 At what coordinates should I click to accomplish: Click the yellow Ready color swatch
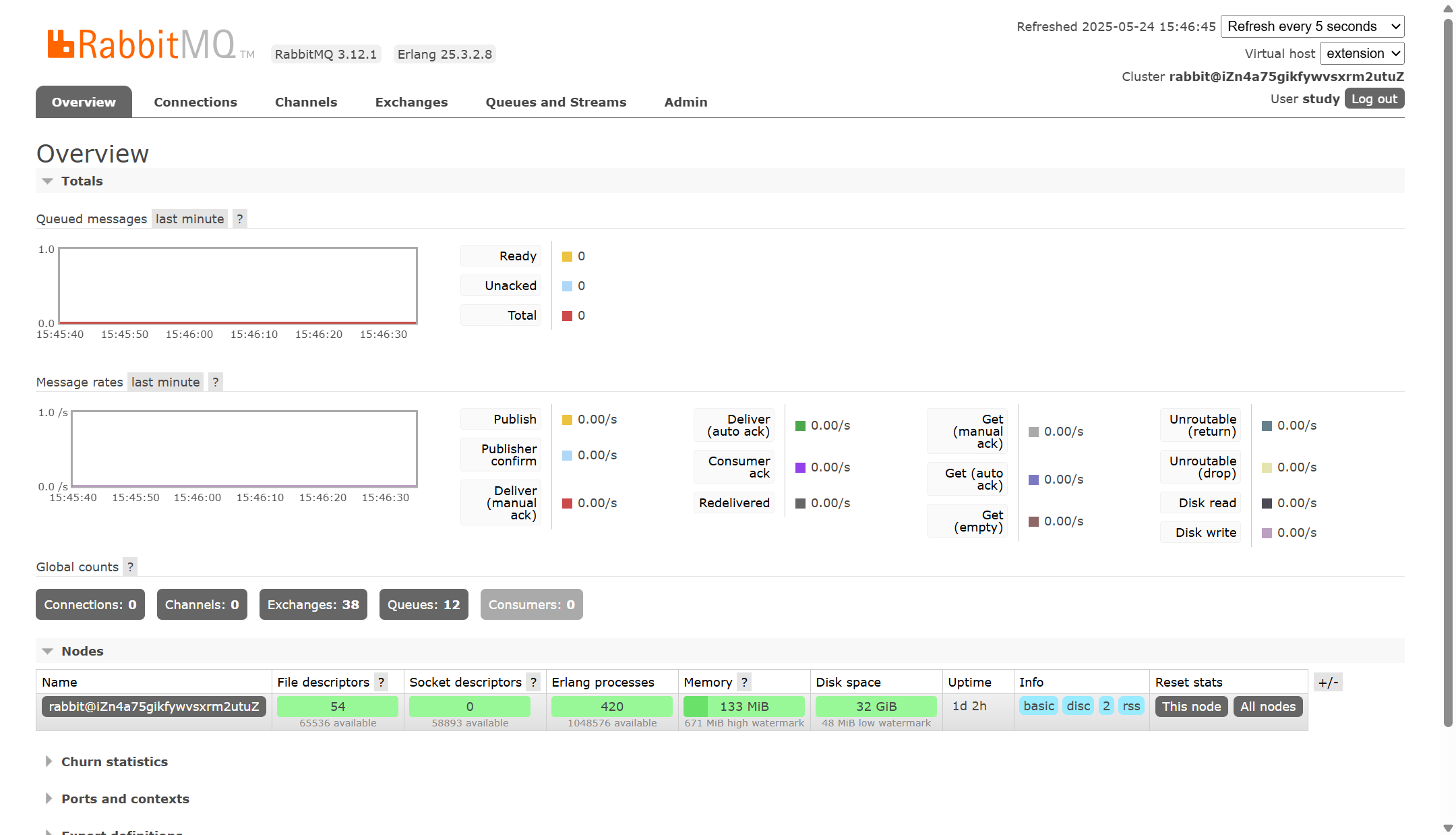[x=567, y=256]
